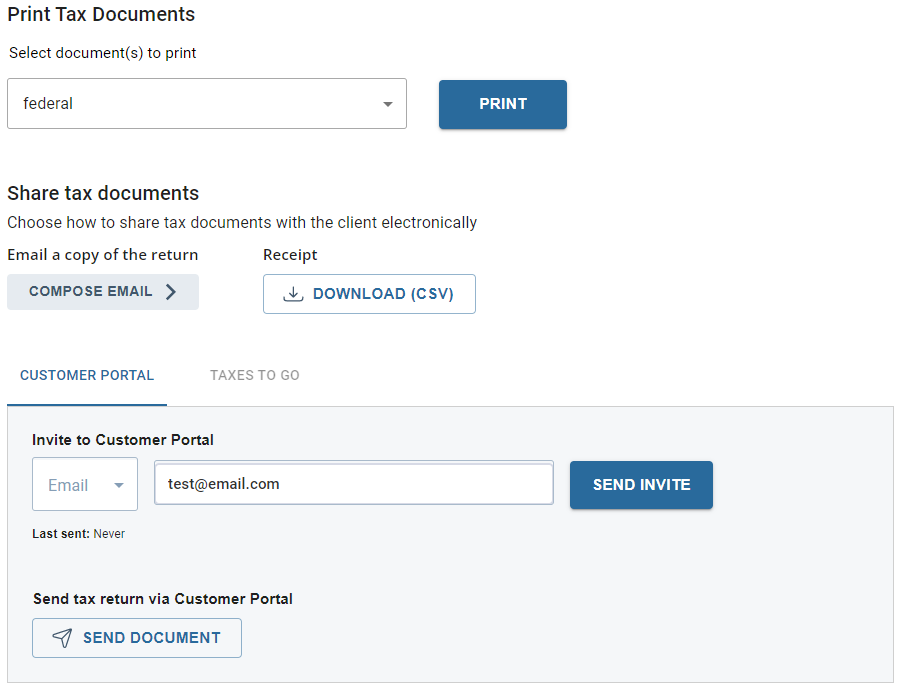The height and width of the screenshot is (689, 899).
Task: Expand the Email invite method dropdown
Action: coord(85,484)
